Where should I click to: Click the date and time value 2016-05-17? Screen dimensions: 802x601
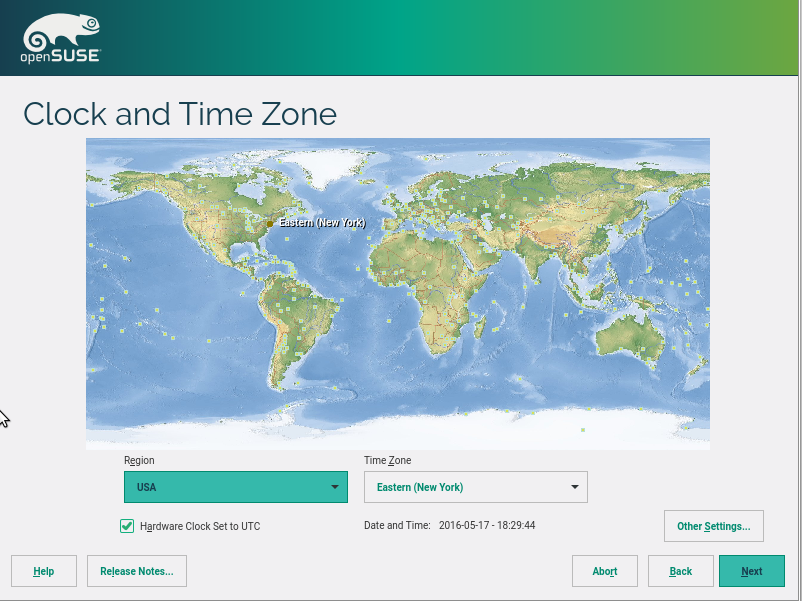point(487,525)
